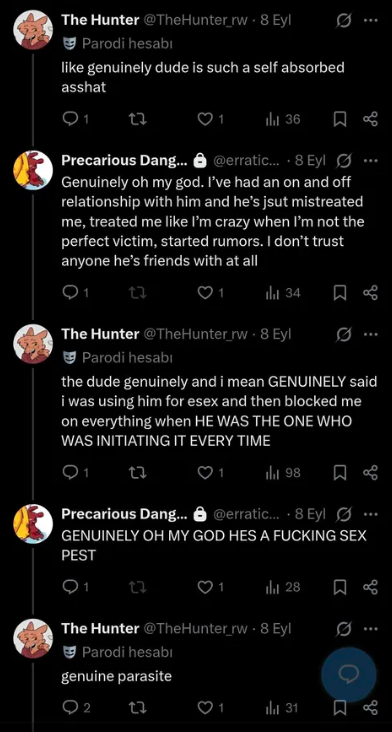Toggle bookmark on the "self absorbed asshat" tweet

point(340,120)
